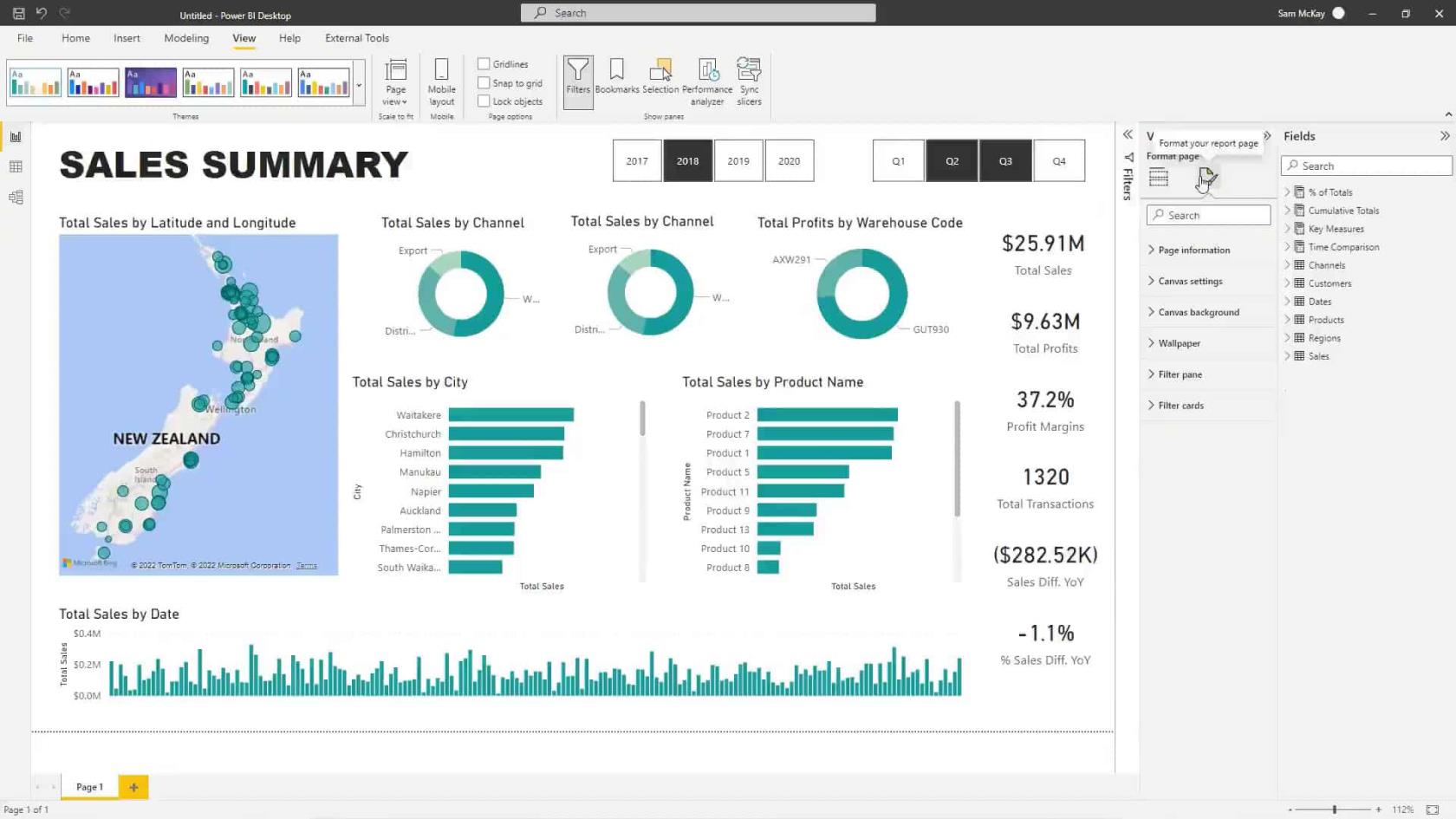Screen dimensions: 1456x819
Task: Collapse the Fields pane chevron
Action: tap(1445, 136)
